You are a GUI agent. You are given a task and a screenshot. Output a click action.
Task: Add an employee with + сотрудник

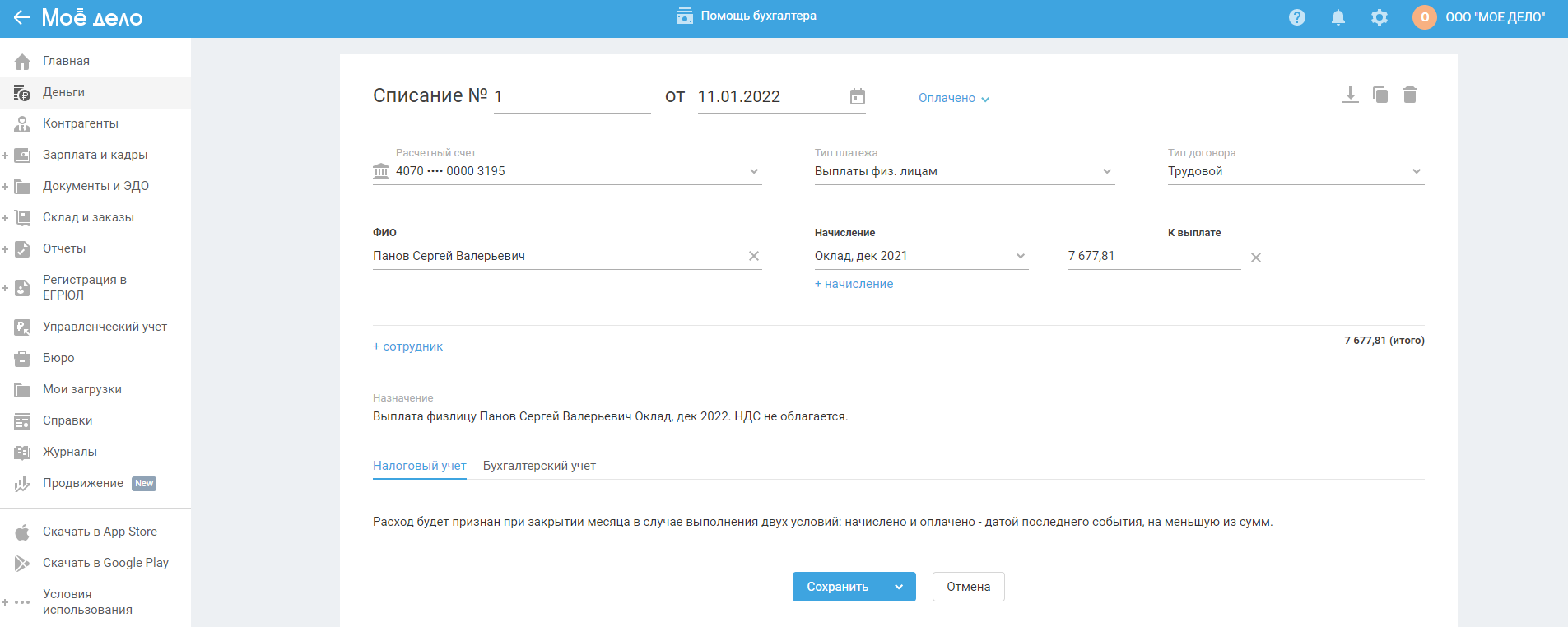(x=407, y=346)
